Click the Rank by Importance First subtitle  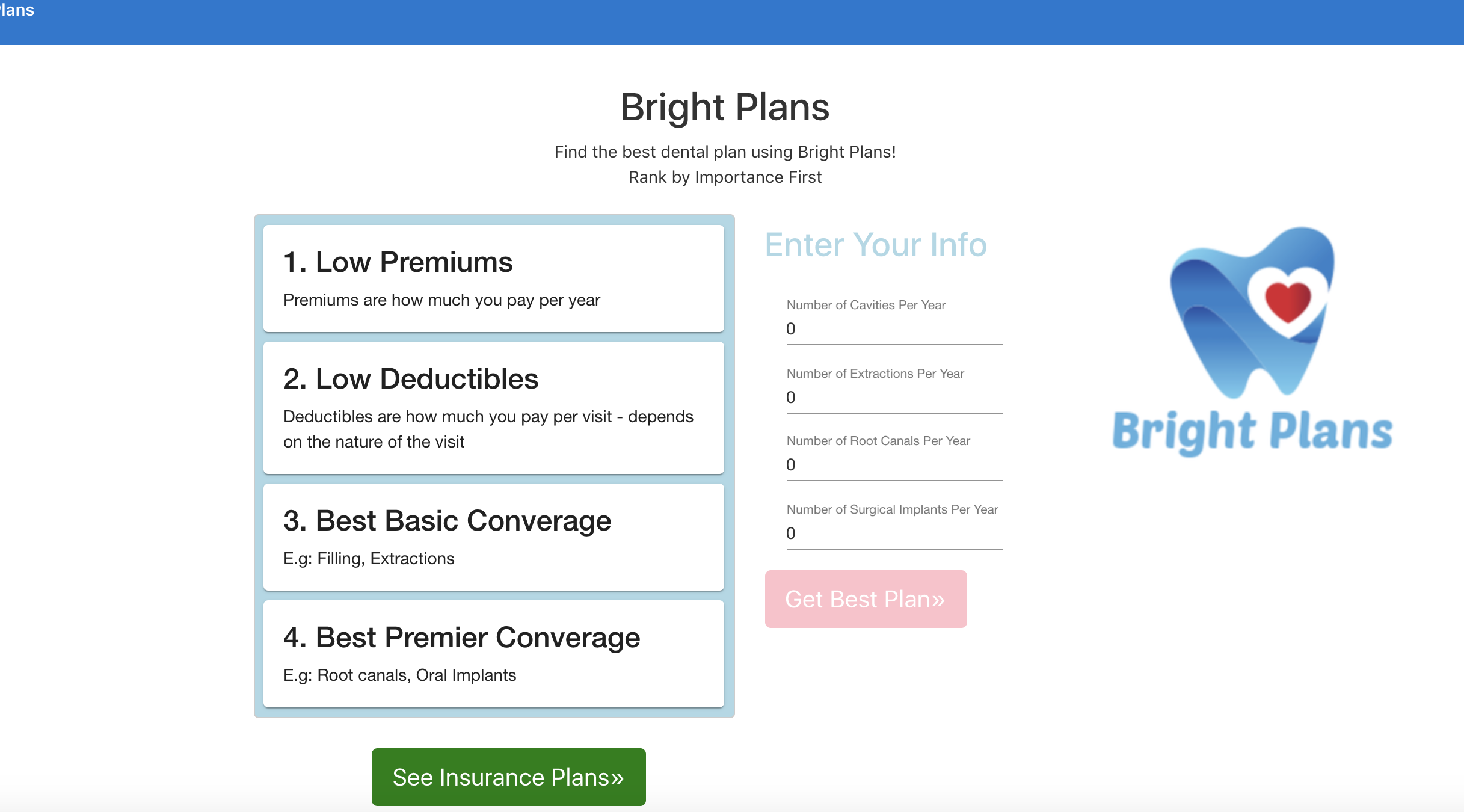pyautogui.click(x=725, y=177)
